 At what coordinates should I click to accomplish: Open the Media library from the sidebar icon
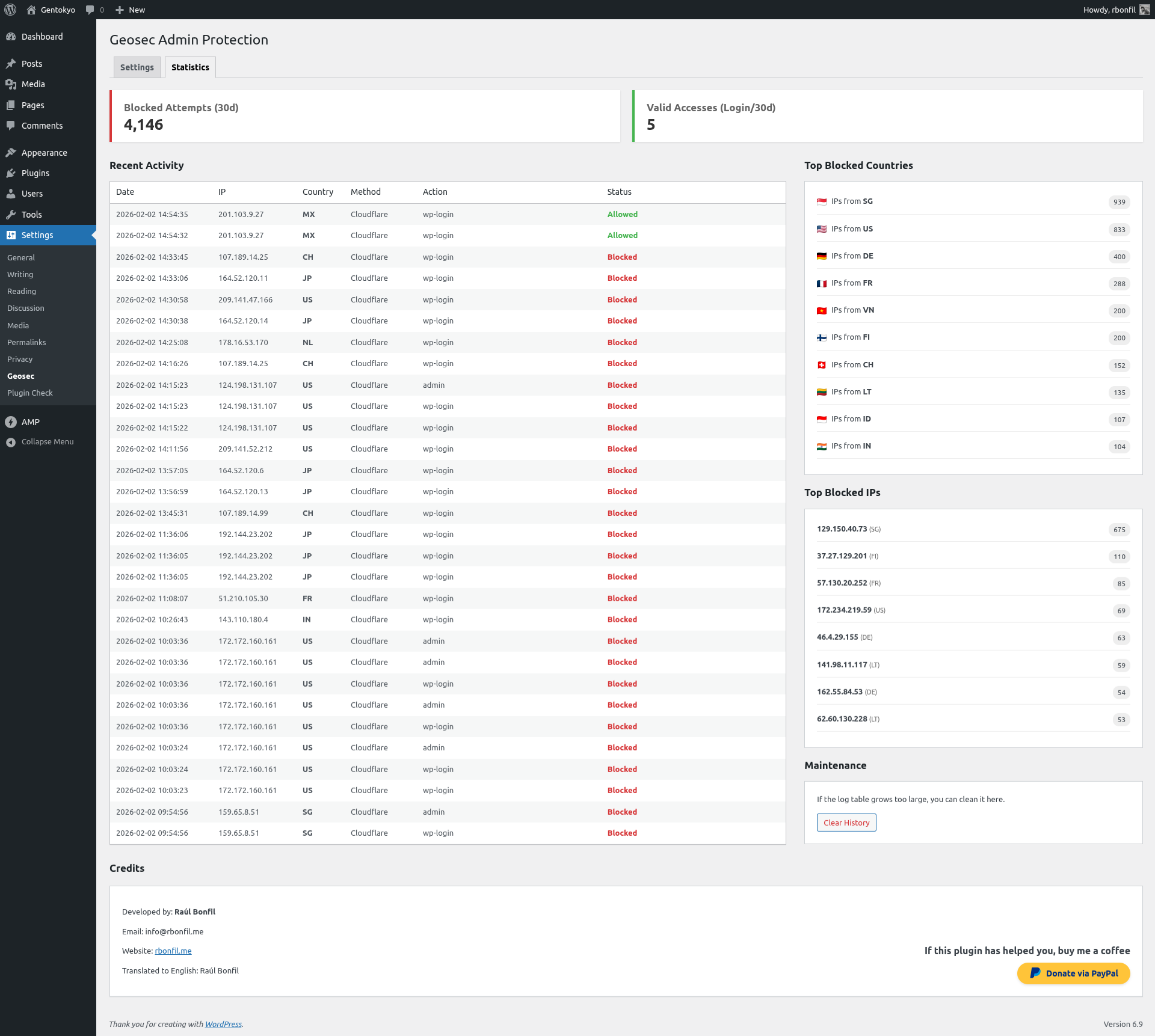tap(11, 84)
